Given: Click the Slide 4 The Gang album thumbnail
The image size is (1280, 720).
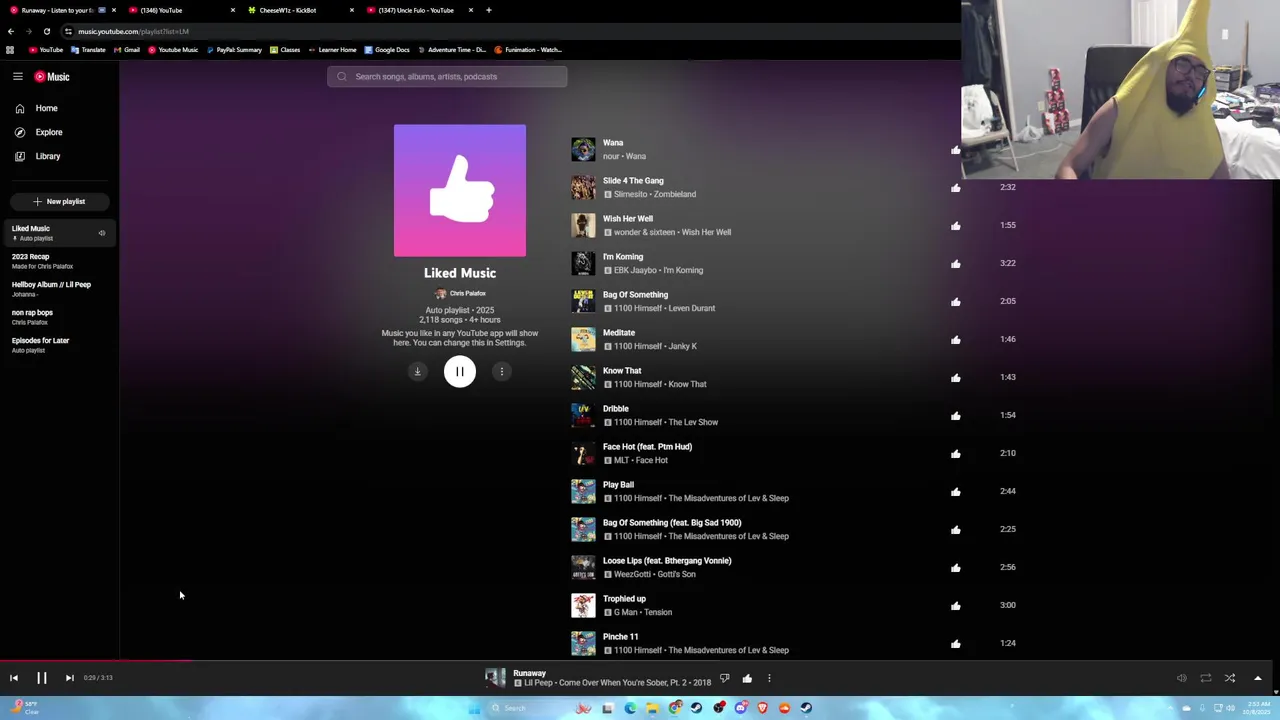Looking at the screenshot, I should tap(583, 188).
